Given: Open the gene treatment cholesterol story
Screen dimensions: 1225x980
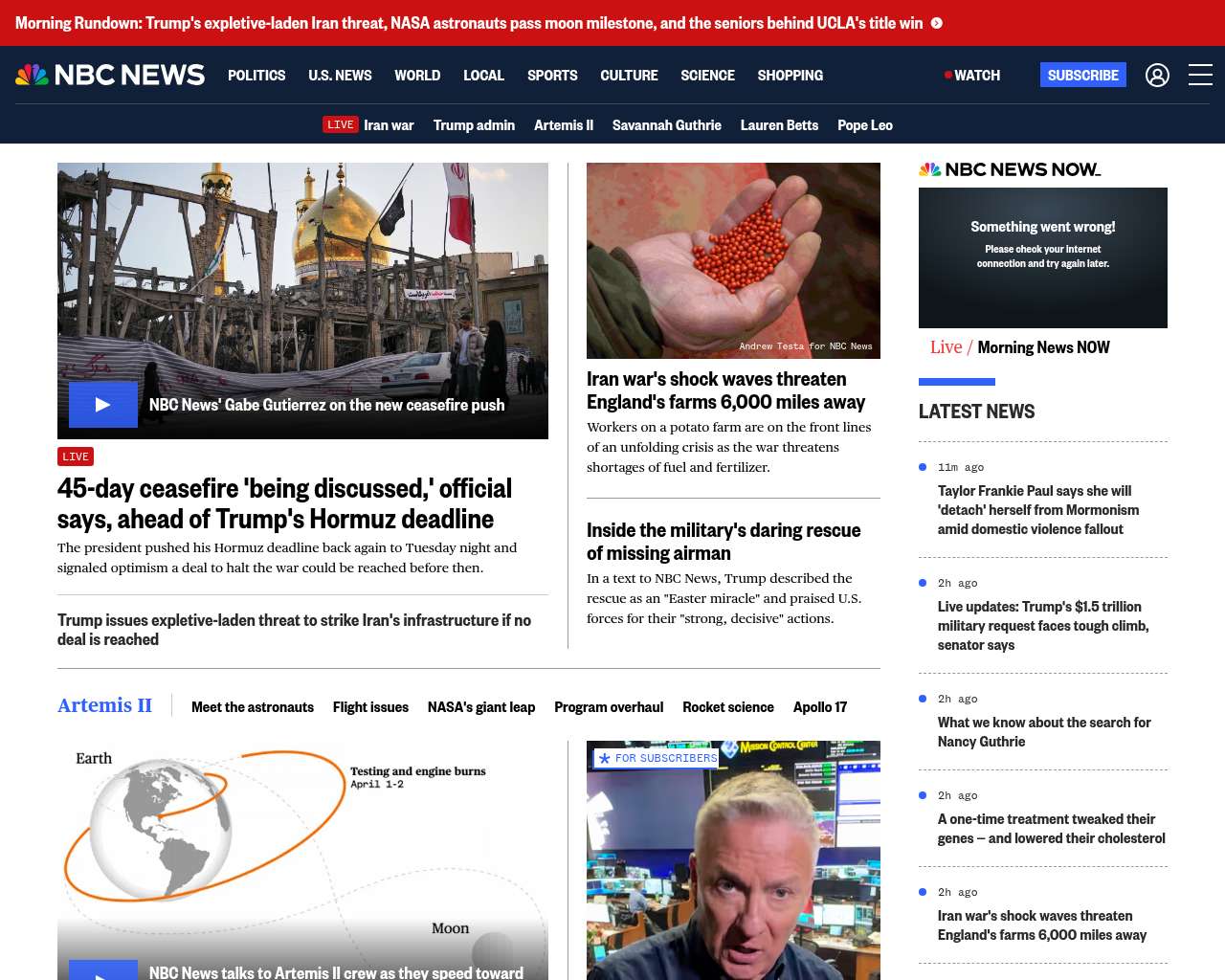Looking at the screenshot, I should [1052, 829].
